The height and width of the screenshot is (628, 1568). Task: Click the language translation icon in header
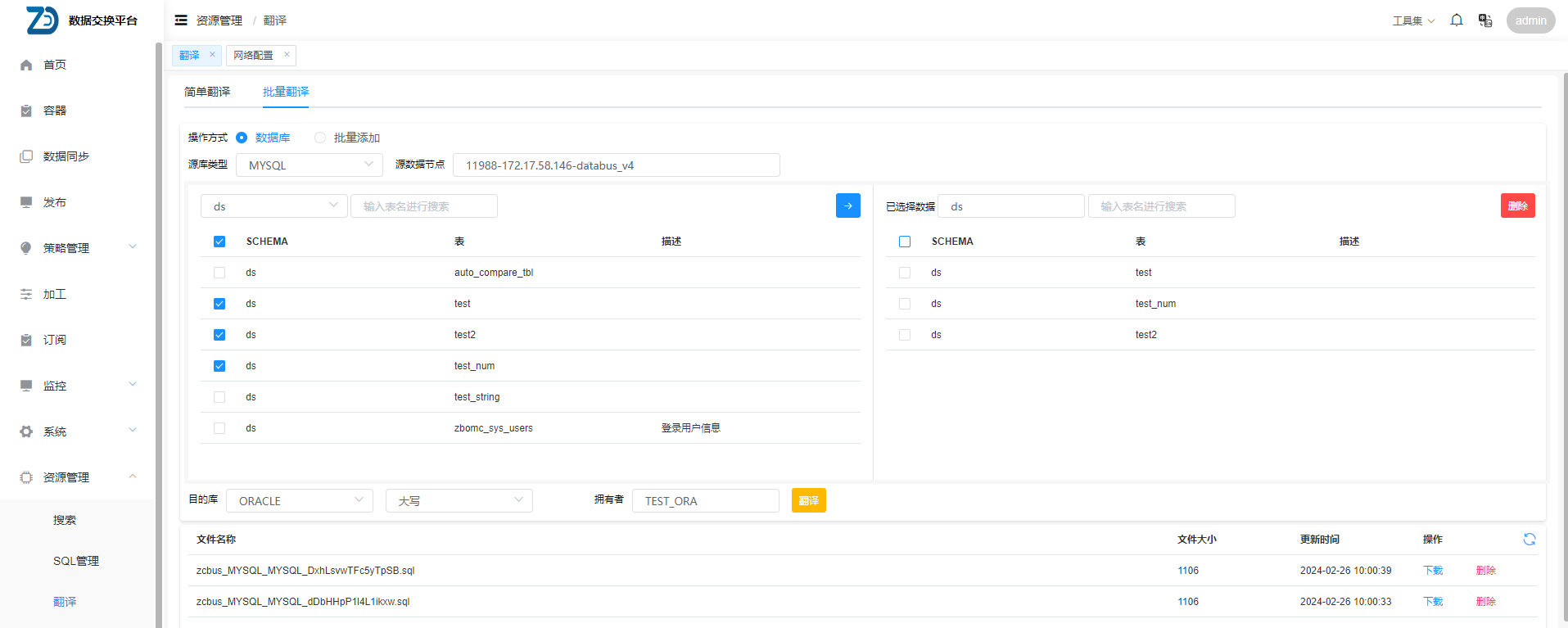(x=1484, y=20)
